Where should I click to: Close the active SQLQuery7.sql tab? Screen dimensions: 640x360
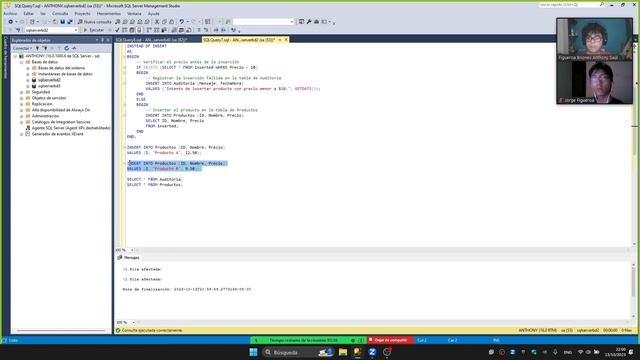click(x=286, y=40)
